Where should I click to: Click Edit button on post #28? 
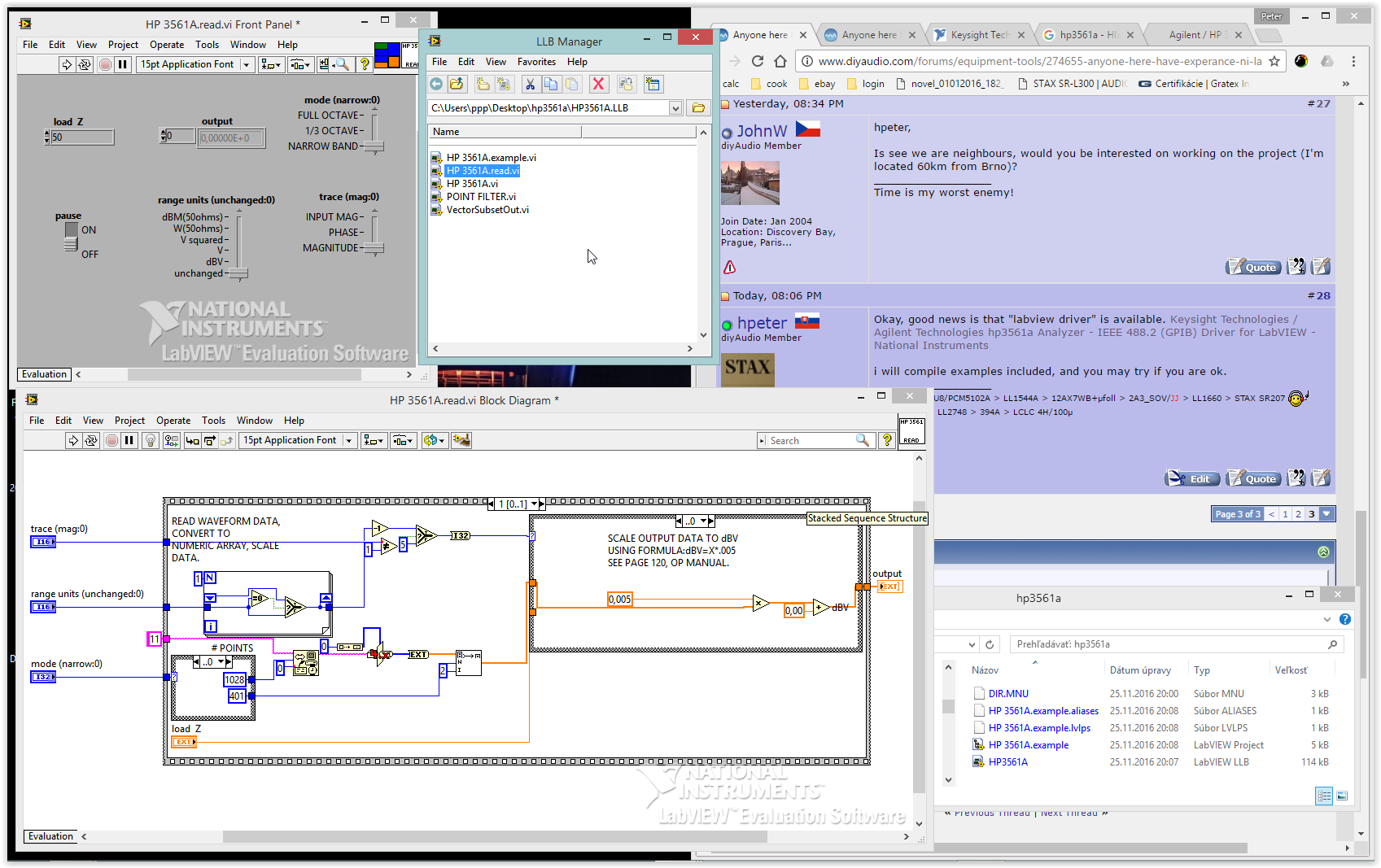click(x=1192, y=478)
